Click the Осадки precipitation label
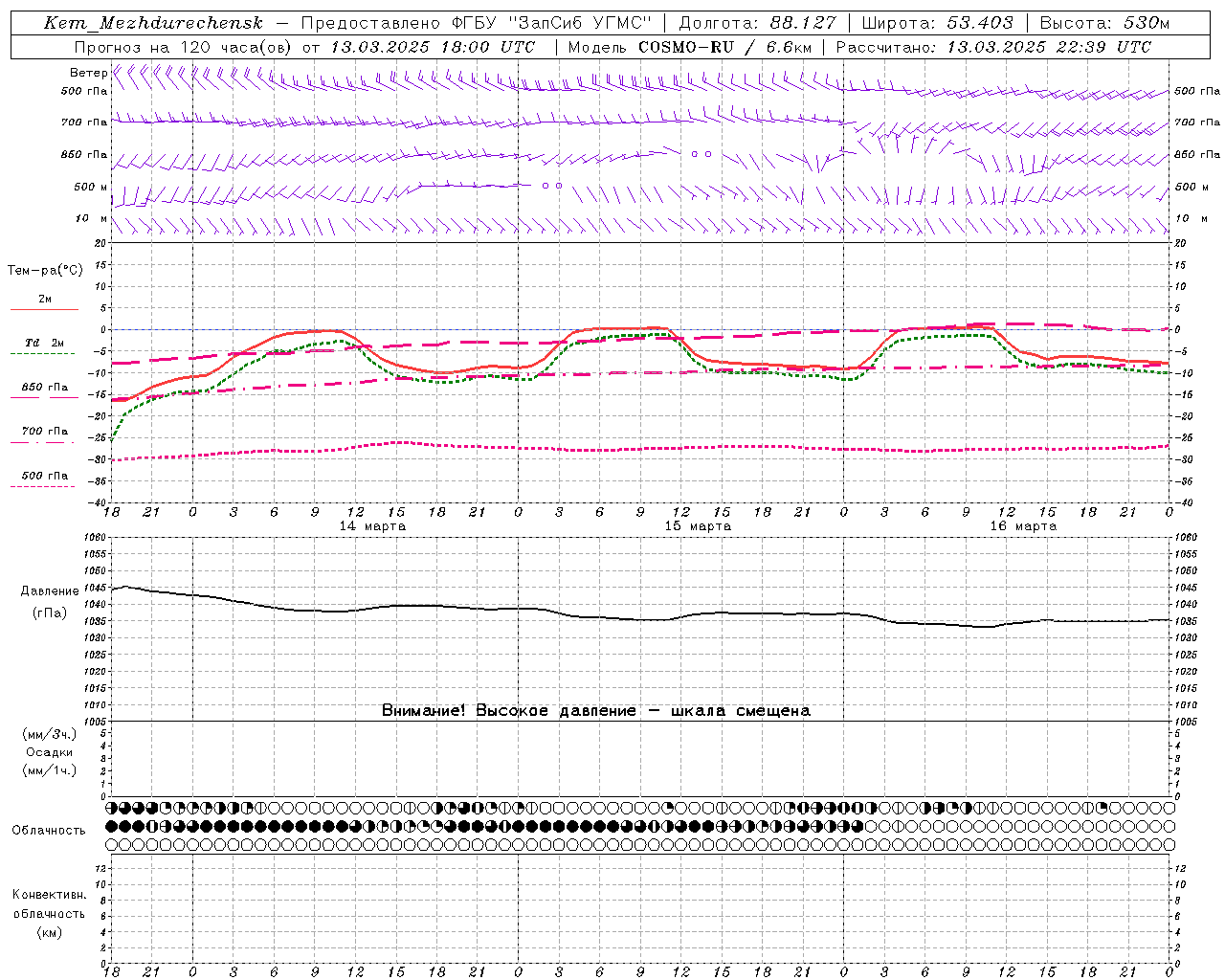1225x980 pixels. [x=50, y=752]
